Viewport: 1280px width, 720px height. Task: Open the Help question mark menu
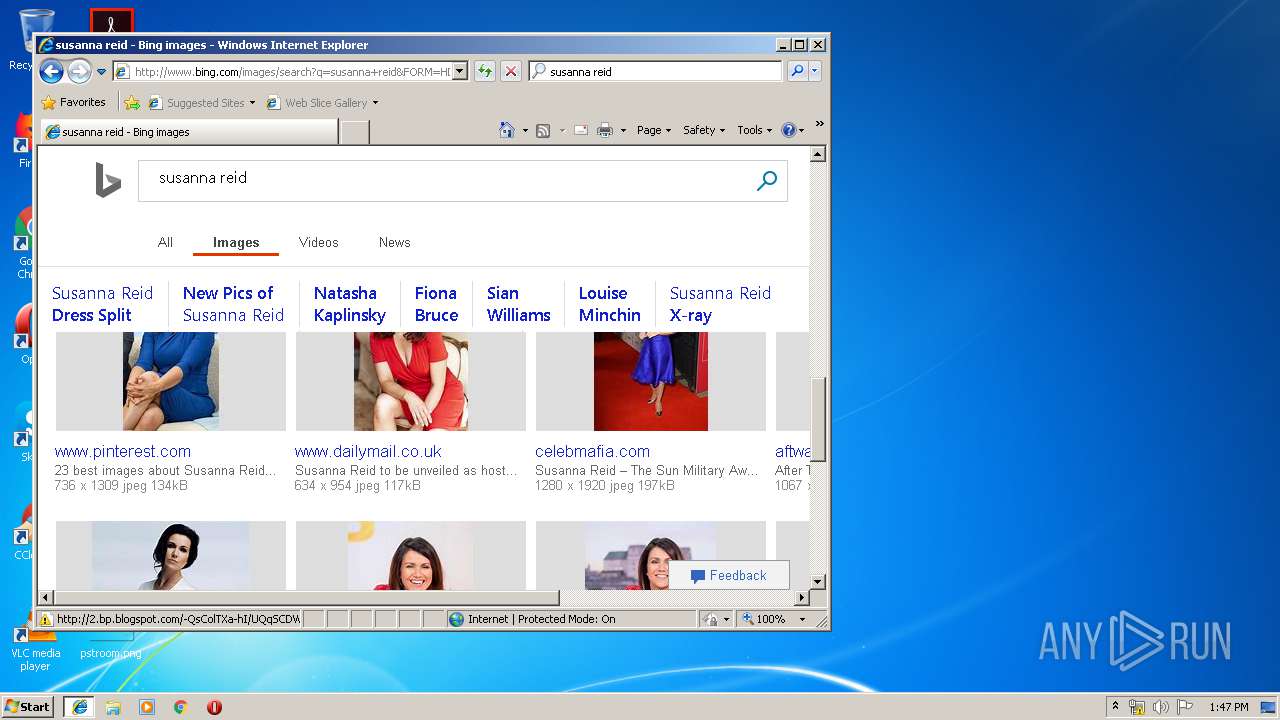click(792, 130)
